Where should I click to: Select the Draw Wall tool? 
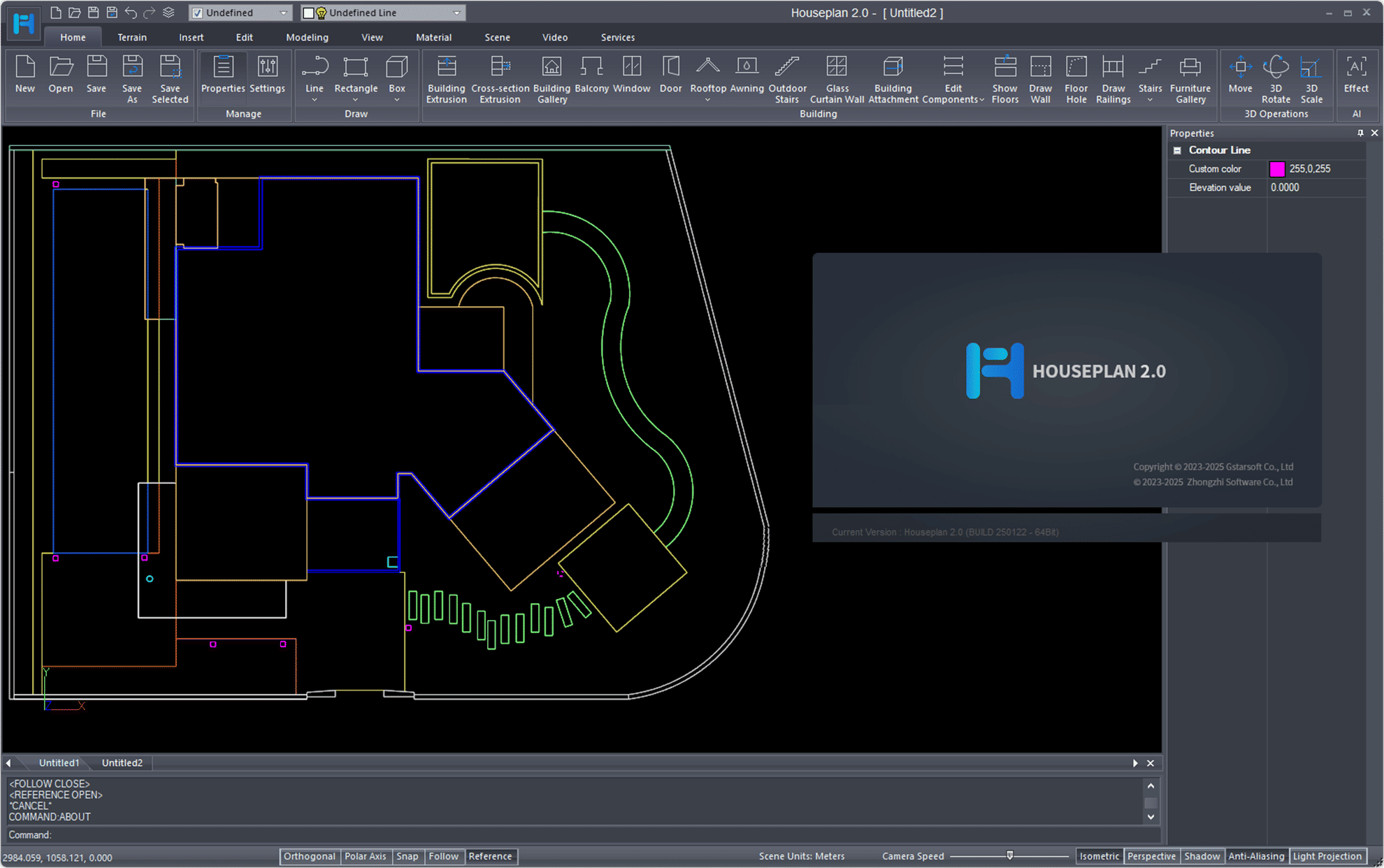pyautogui.click(x=1041, y=79)
